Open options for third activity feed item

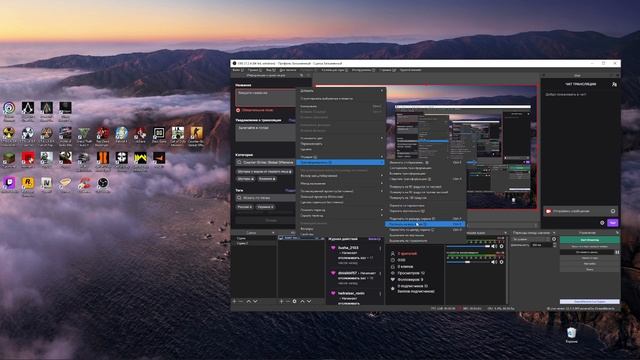coord(380,294)
